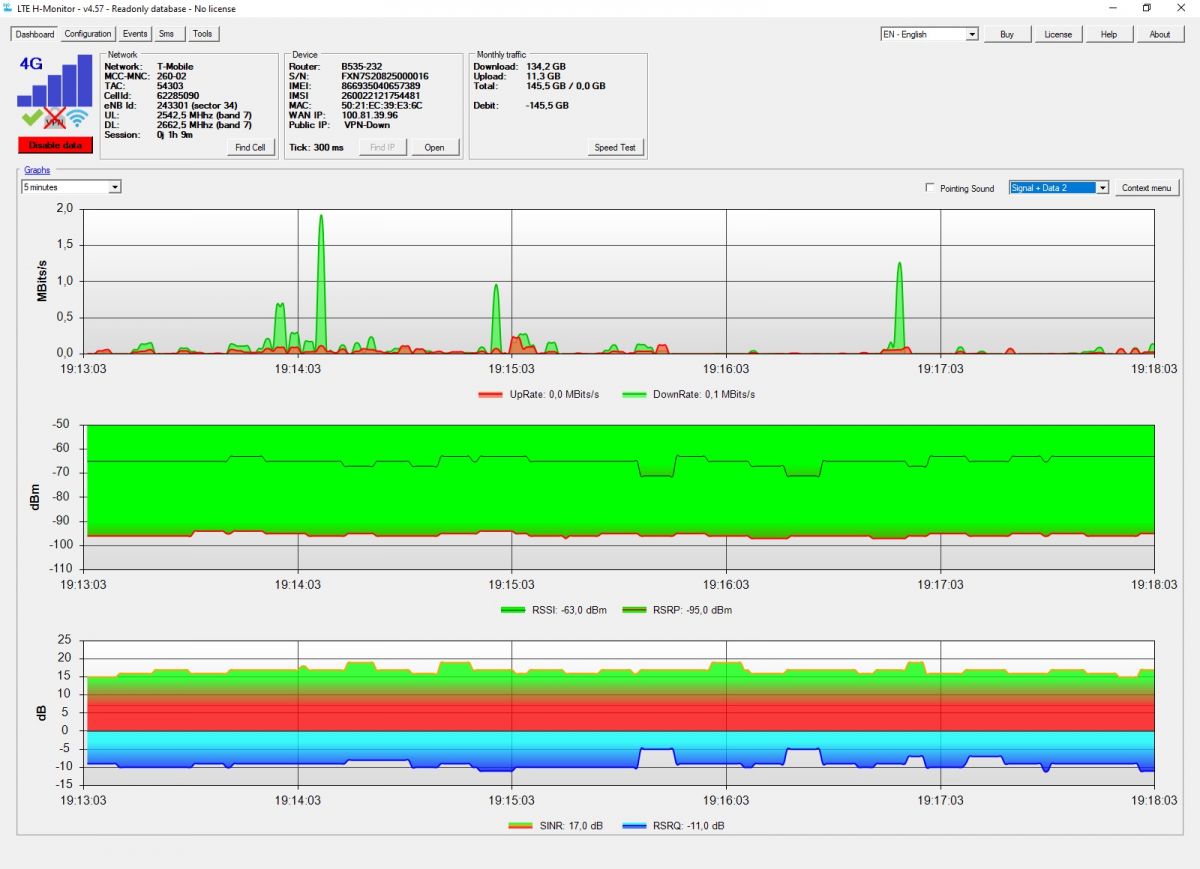Image resolution: width=1200 pixels, height=869 pixels.
Task: Click the Total traffic value 145,5 GB / 0,0 GB
Action: 566,86
